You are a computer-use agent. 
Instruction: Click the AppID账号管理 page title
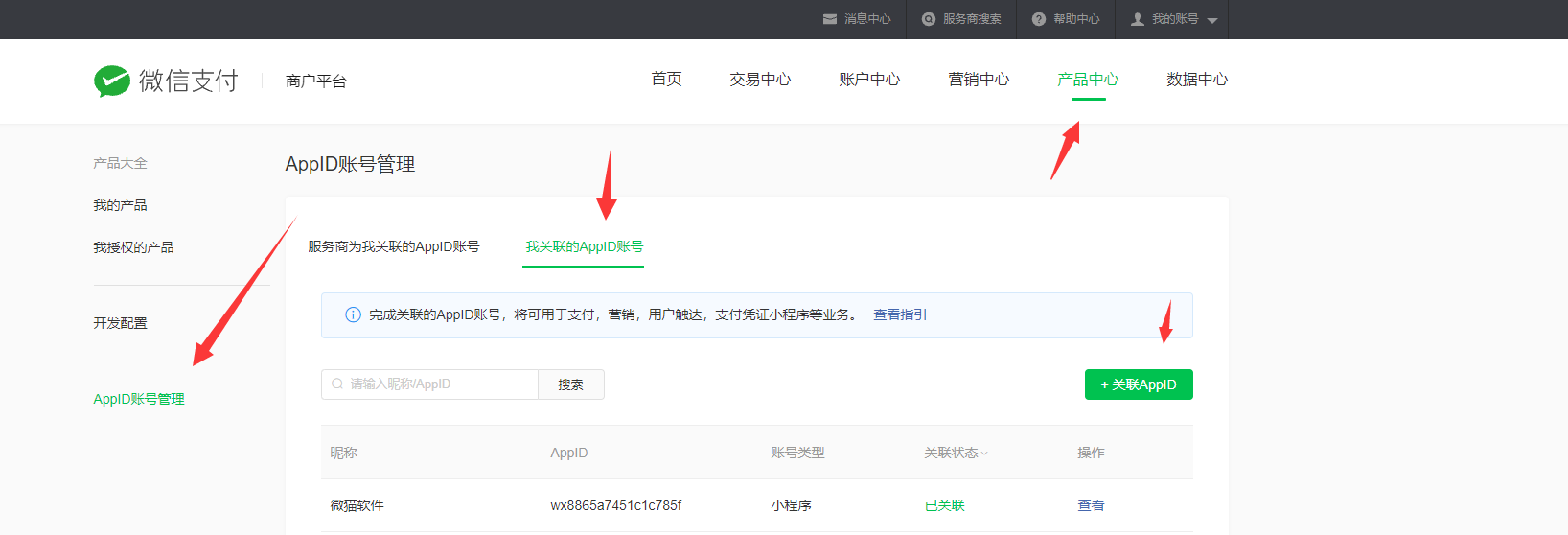coord(350,164)
